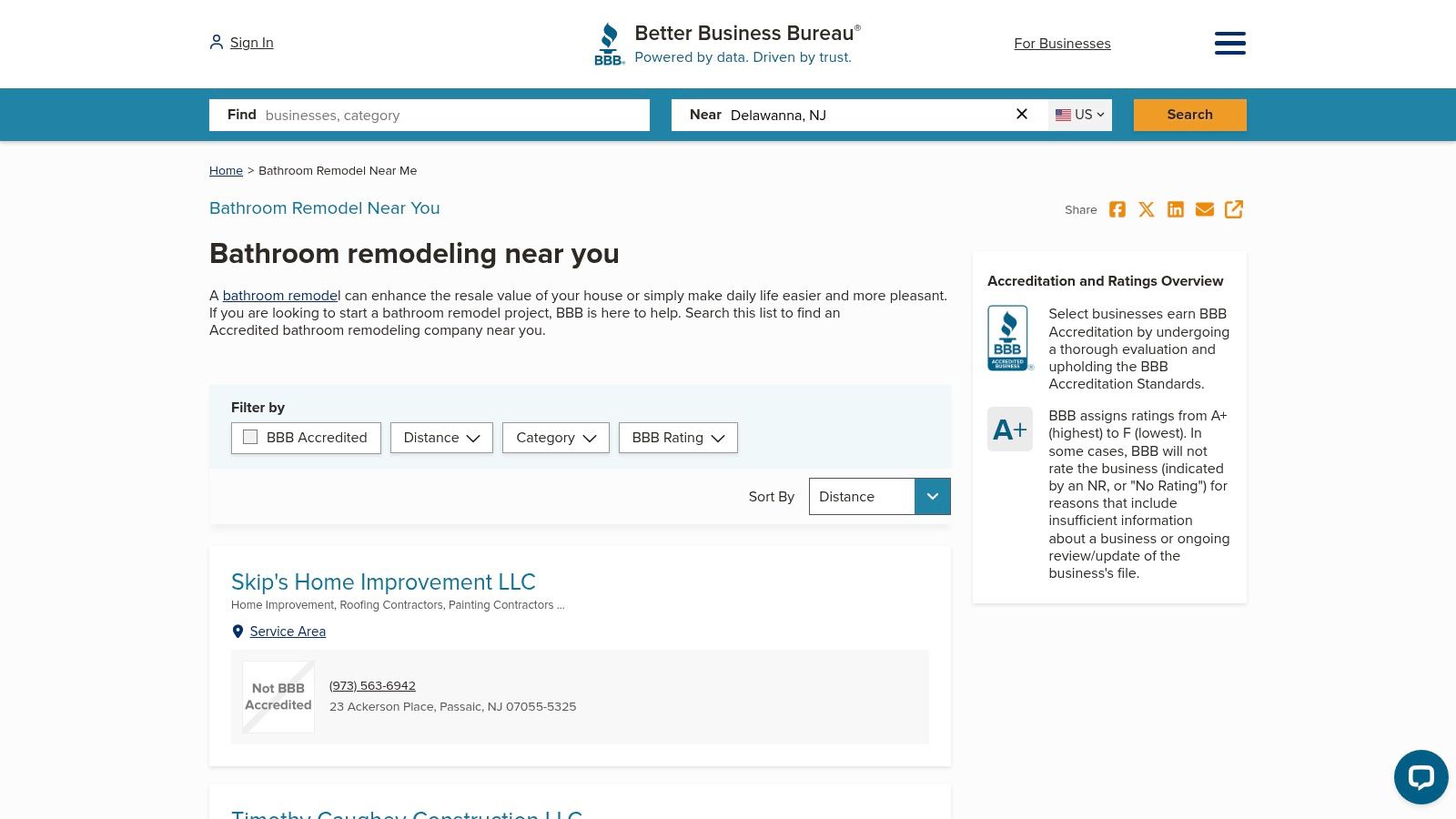Click the BBB logo in the header

click(x=609, y=43)
